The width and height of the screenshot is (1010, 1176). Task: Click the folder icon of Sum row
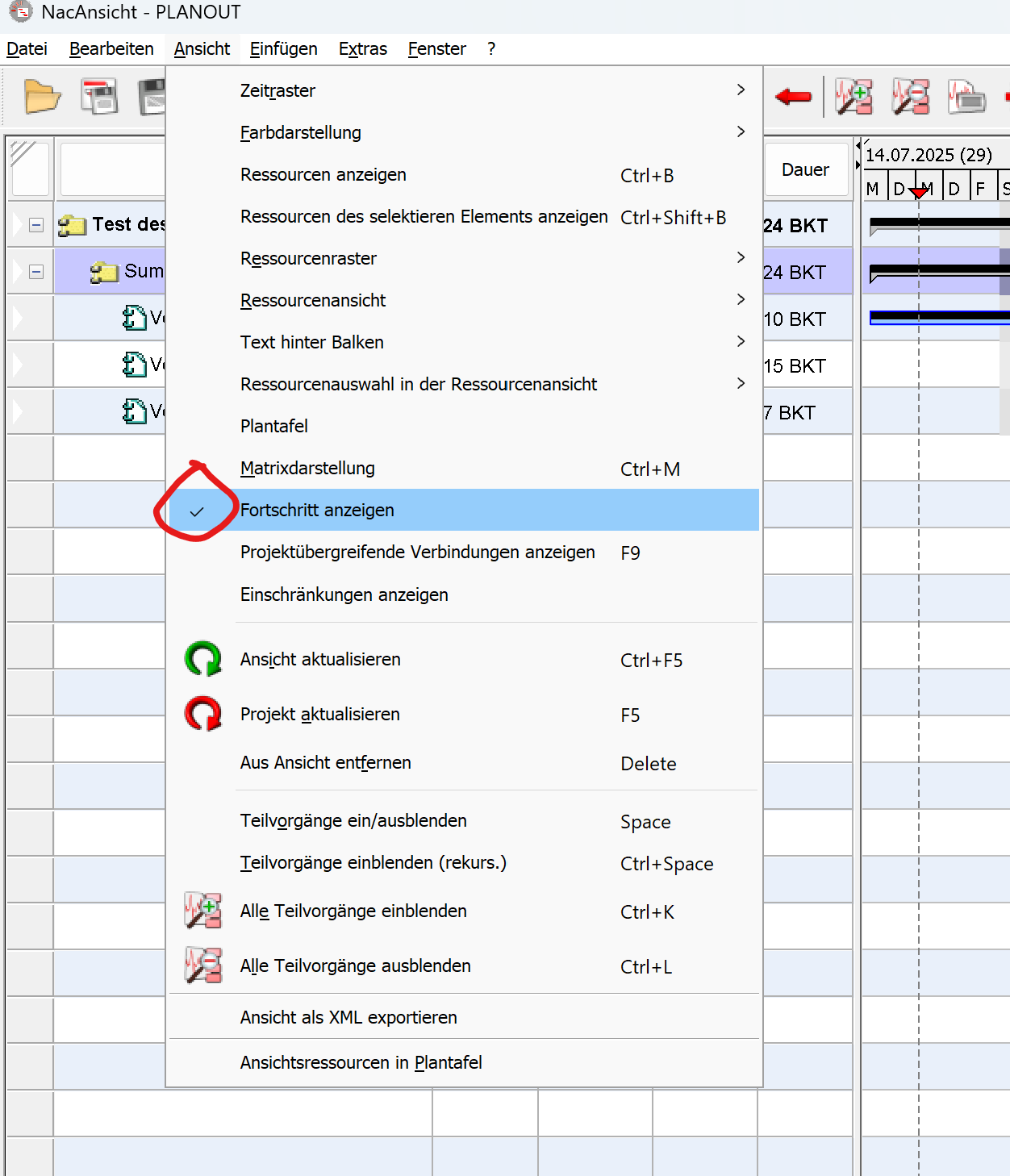click(104, 272)
